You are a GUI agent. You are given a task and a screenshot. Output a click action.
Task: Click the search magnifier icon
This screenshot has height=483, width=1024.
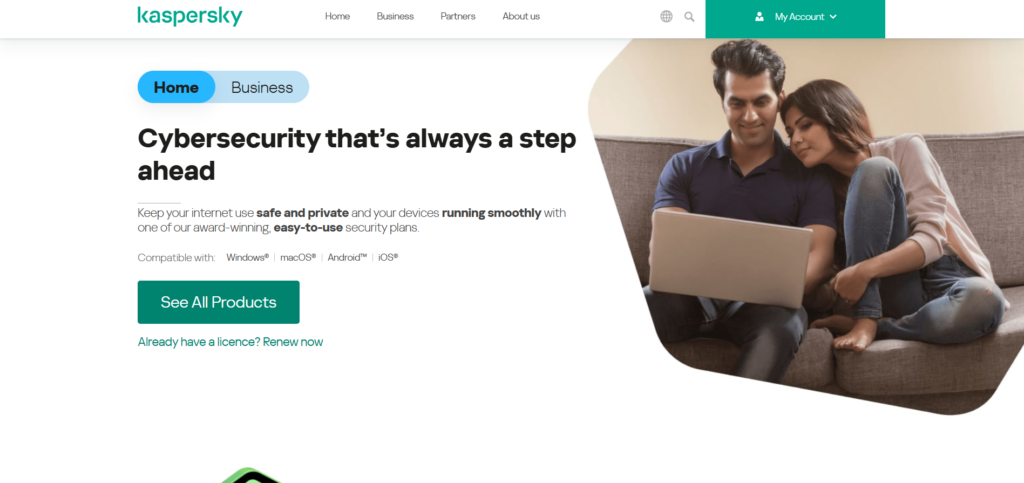[x=689, y=16]
